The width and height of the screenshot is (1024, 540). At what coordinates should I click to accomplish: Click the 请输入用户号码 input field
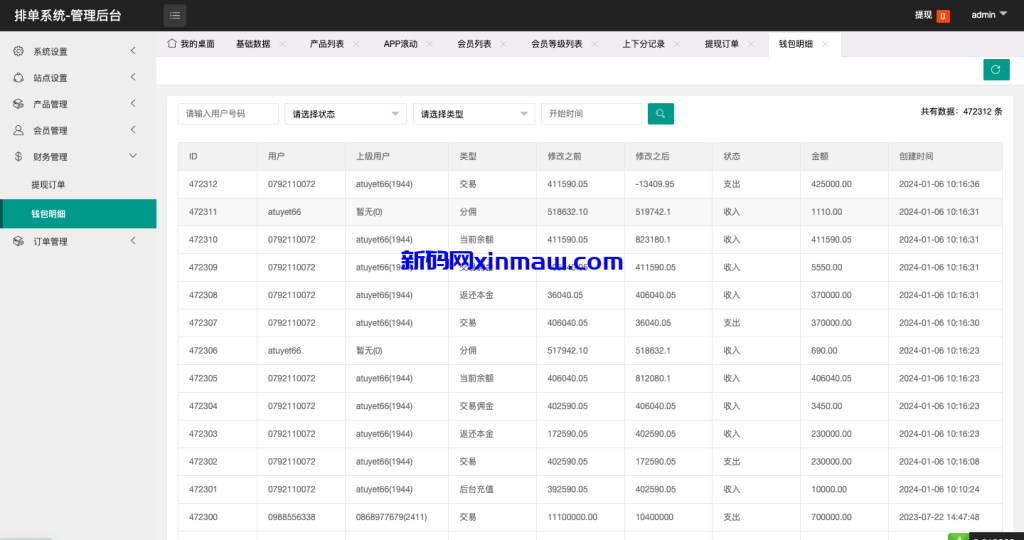click(x=228, y=114)
